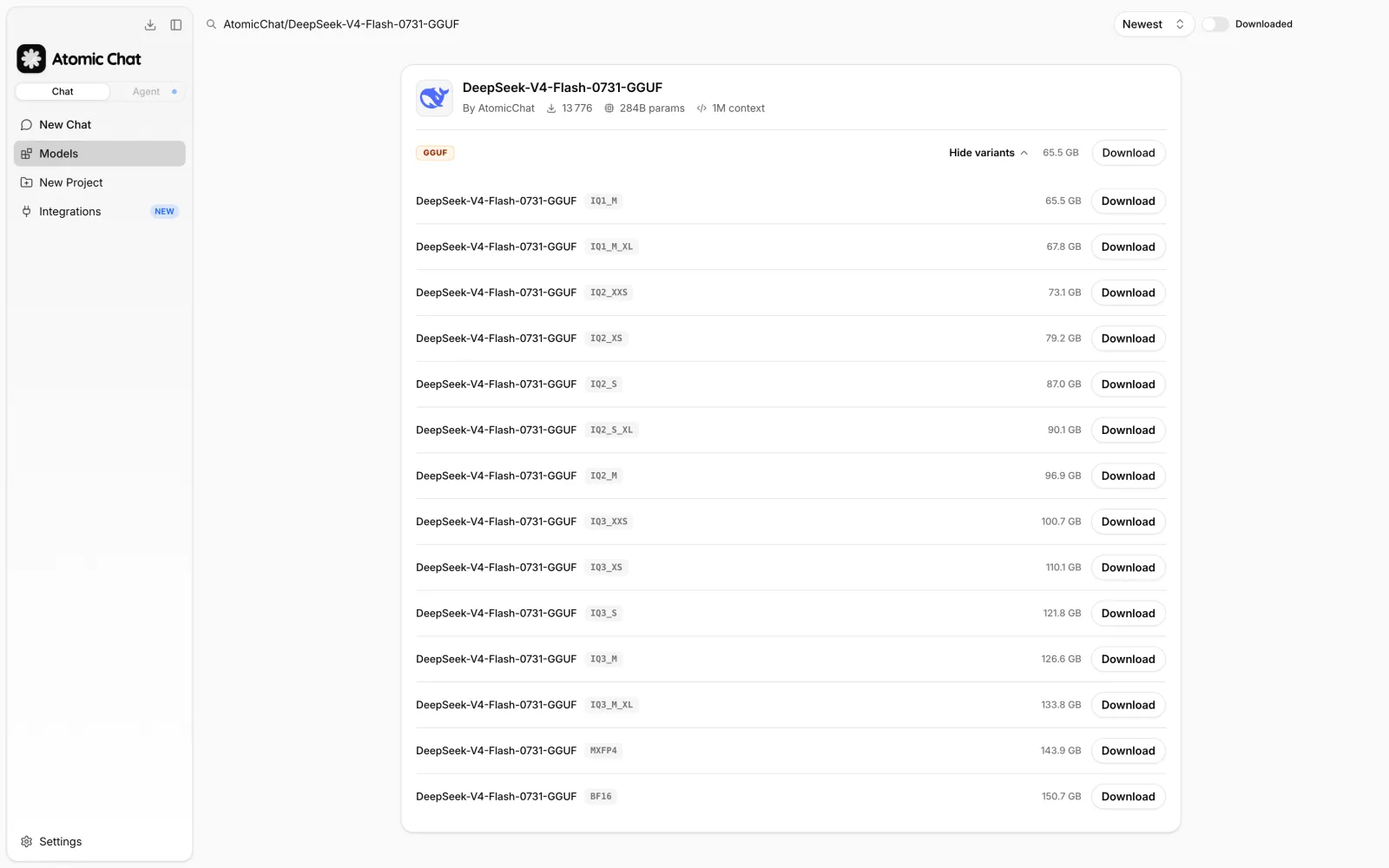This screenshot has width=1389, height=868.
Task: Click the New Project folder icon
Action: pos(26,182)
